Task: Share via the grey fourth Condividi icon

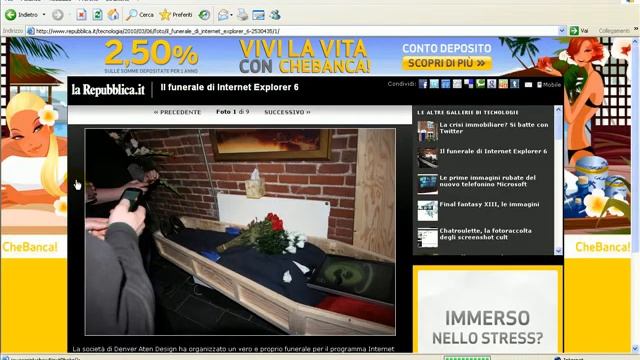Action: [x=457, y=84]
